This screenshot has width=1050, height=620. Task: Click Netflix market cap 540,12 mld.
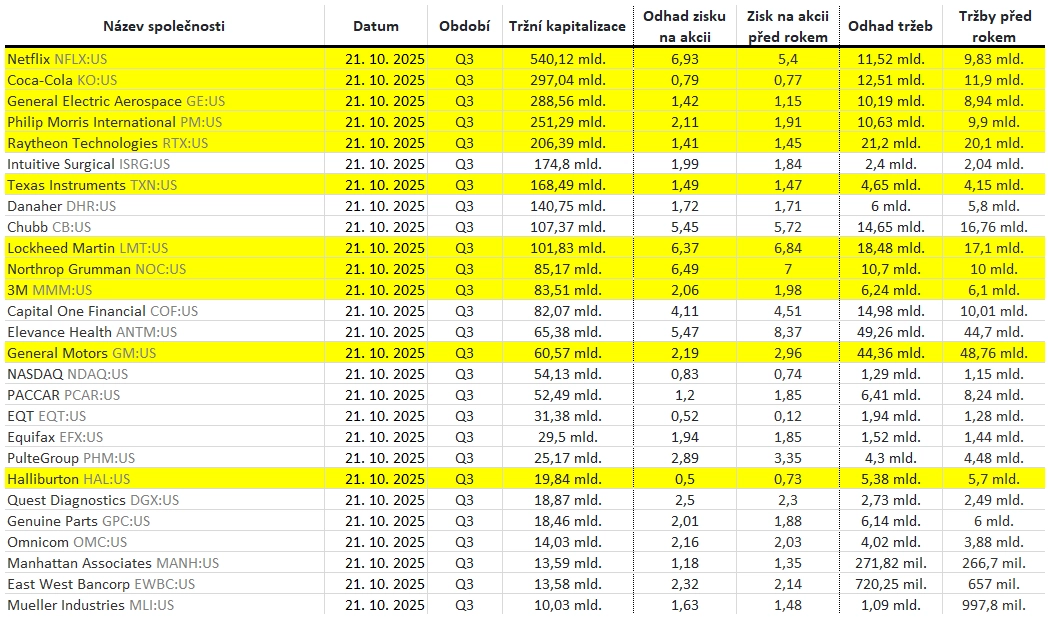(568, 59)
